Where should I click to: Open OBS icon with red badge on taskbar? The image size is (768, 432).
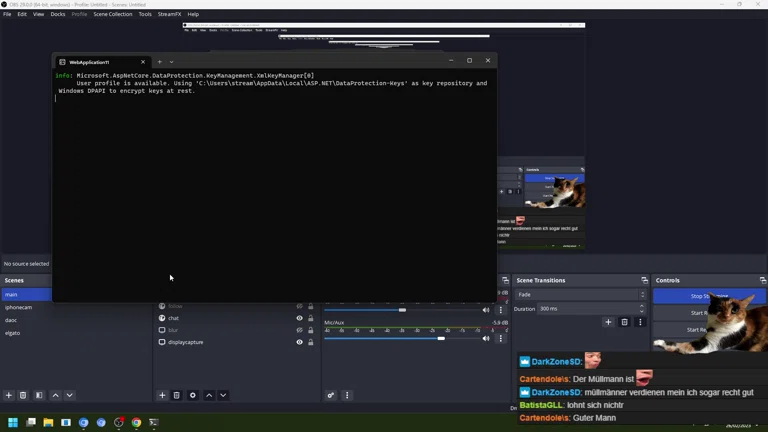click(x=119, y=422)
